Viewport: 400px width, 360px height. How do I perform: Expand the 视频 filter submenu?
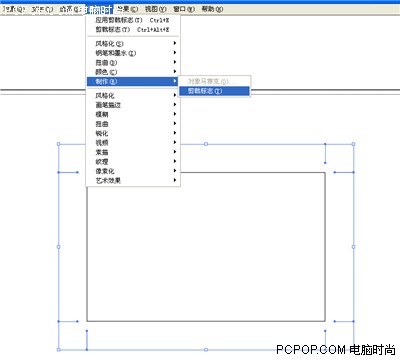click(x=133, y=143)
